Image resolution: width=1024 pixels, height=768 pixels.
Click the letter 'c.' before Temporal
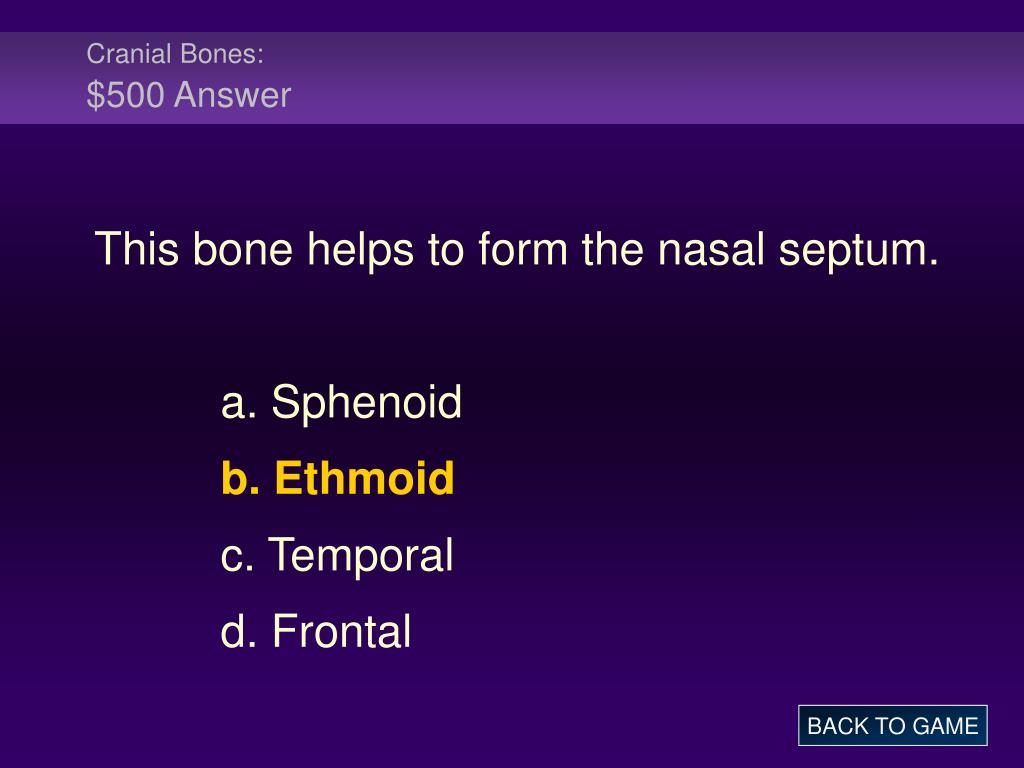pos(238,558)
